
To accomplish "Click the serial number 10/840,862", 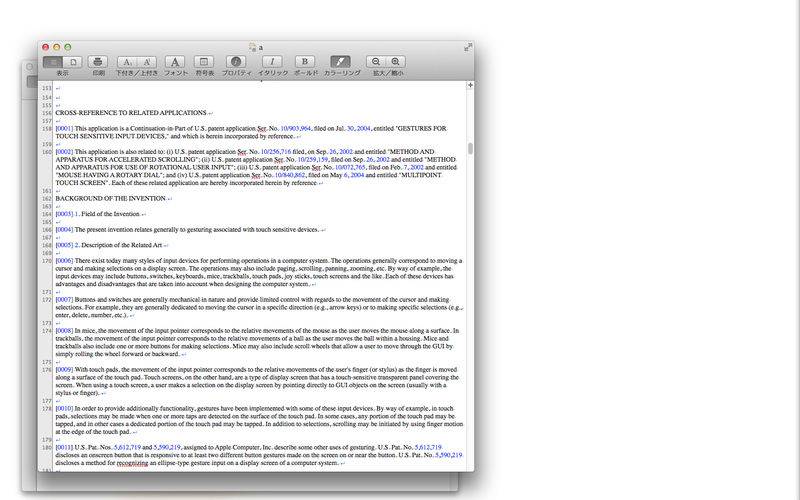I will pyautogui.click(x=290, y=175).
